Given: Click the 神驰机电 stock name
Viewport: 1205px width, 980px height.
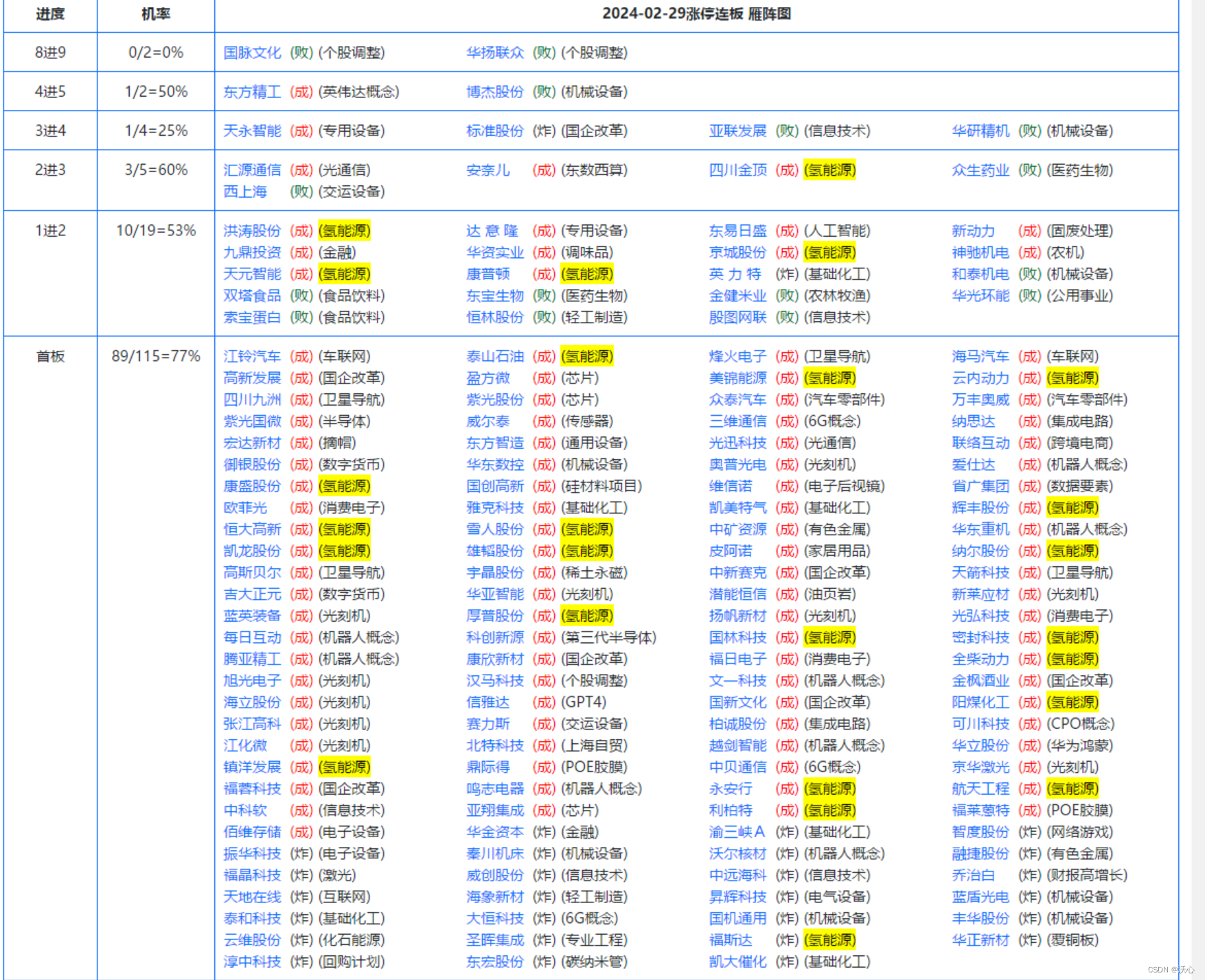Looking at the screenshot, I should [x=980, y=253].
